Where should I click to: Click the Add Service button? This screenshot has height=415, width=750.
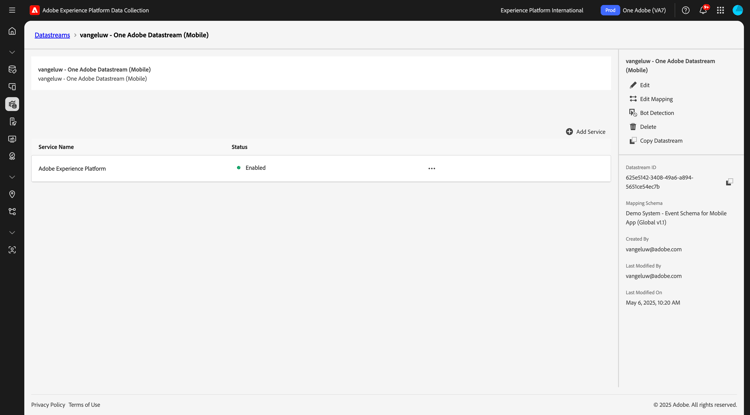tap(585, 131)
